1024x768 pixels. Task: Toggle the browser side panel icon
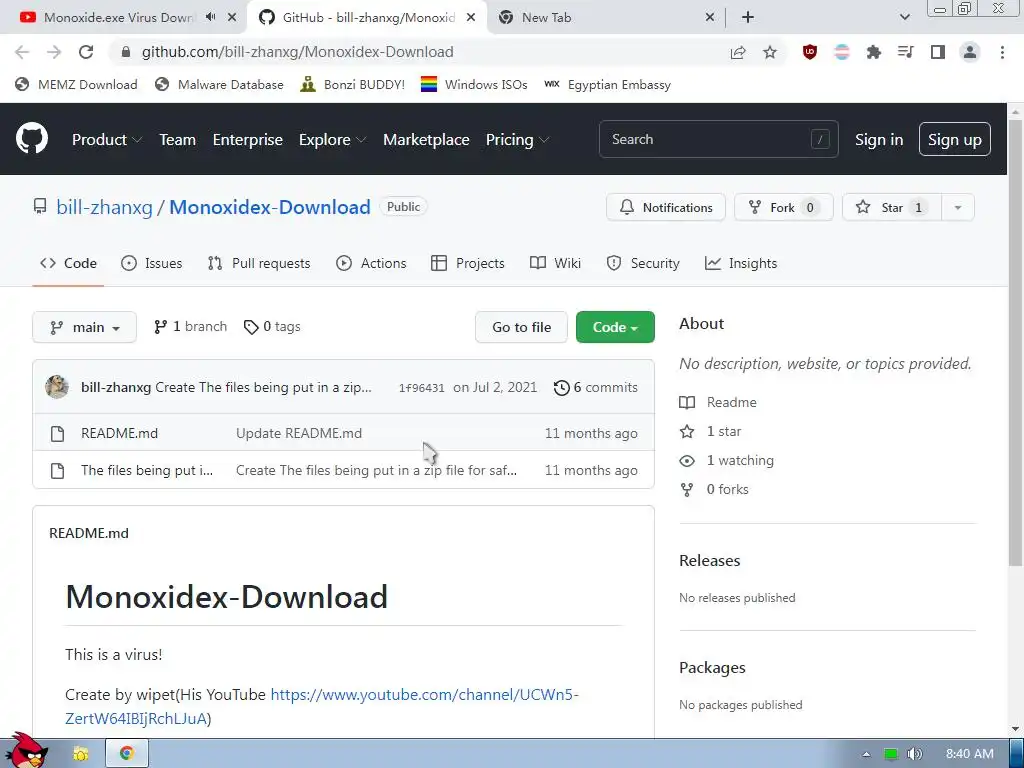tap(938, 52)
